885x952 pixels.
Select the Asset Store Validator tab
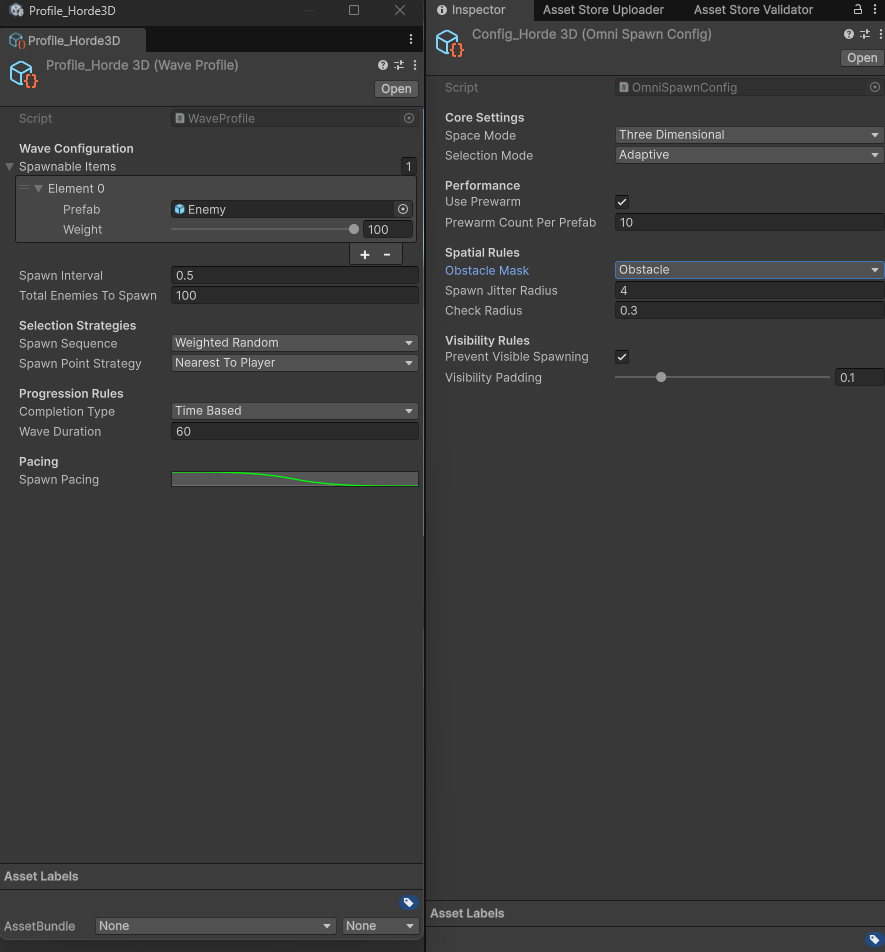[752, 10]
